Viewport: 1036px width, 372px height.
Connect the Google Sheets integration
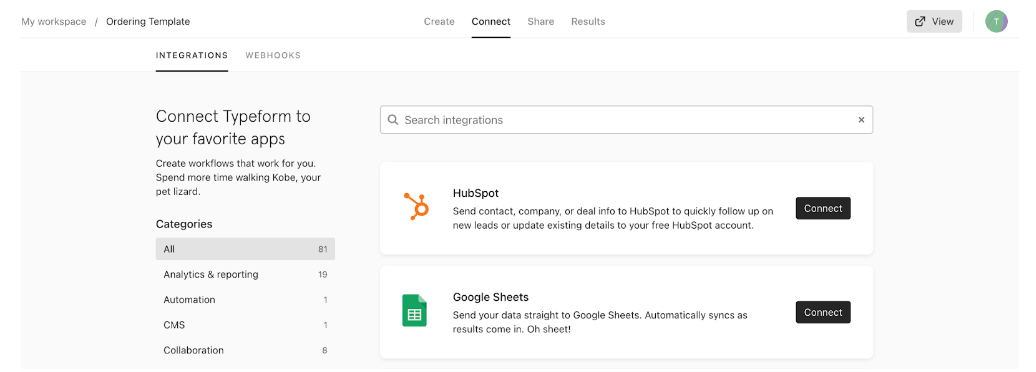[x=823, y=312]
